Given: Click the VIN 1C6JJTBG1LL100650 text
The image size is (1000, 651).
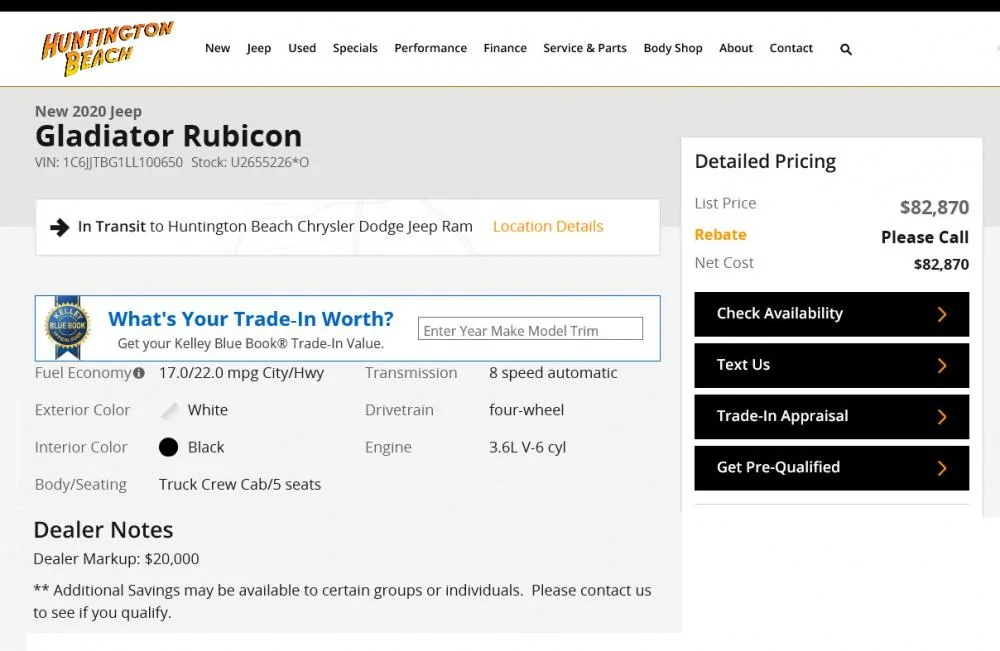Looking at the screenshot, I should (x=108, y=162).
